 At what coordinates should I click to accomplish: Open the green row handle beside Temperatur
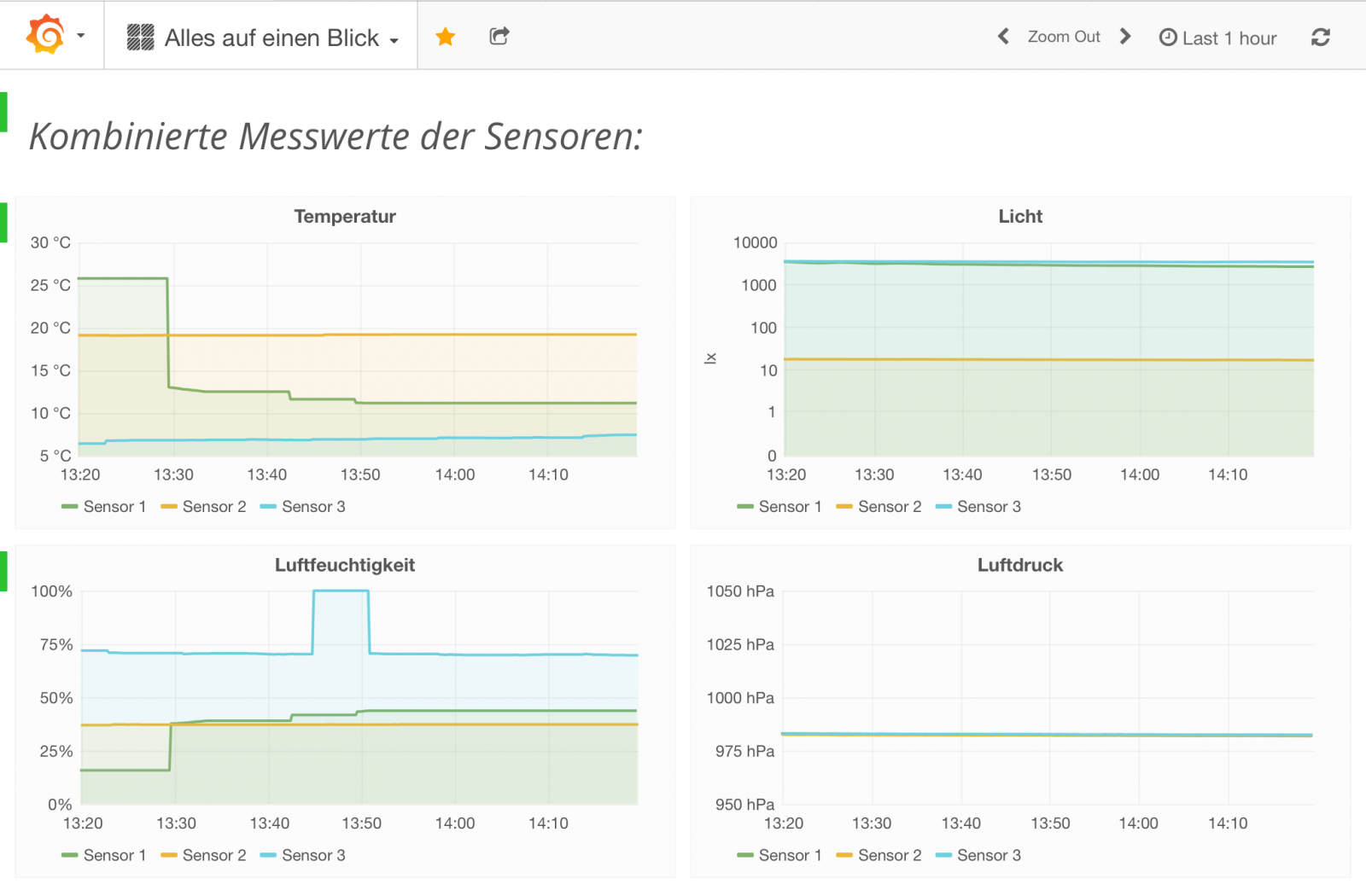4,222
